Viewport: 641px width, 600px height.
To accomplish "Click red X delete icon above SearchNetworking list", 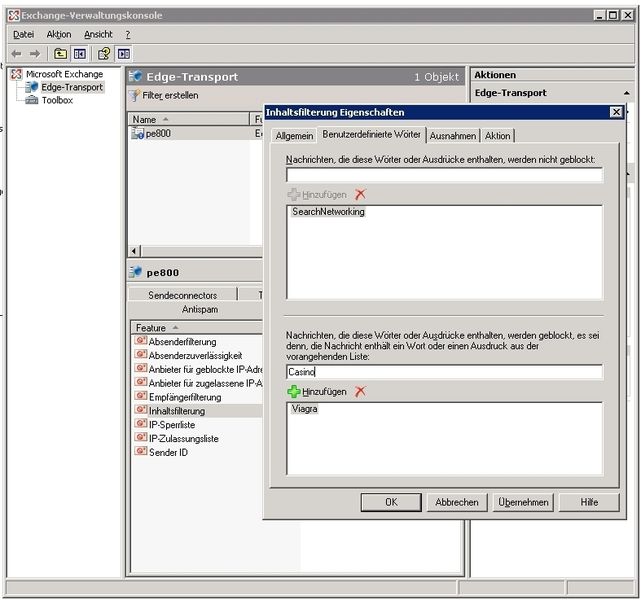I will point(360,194).
